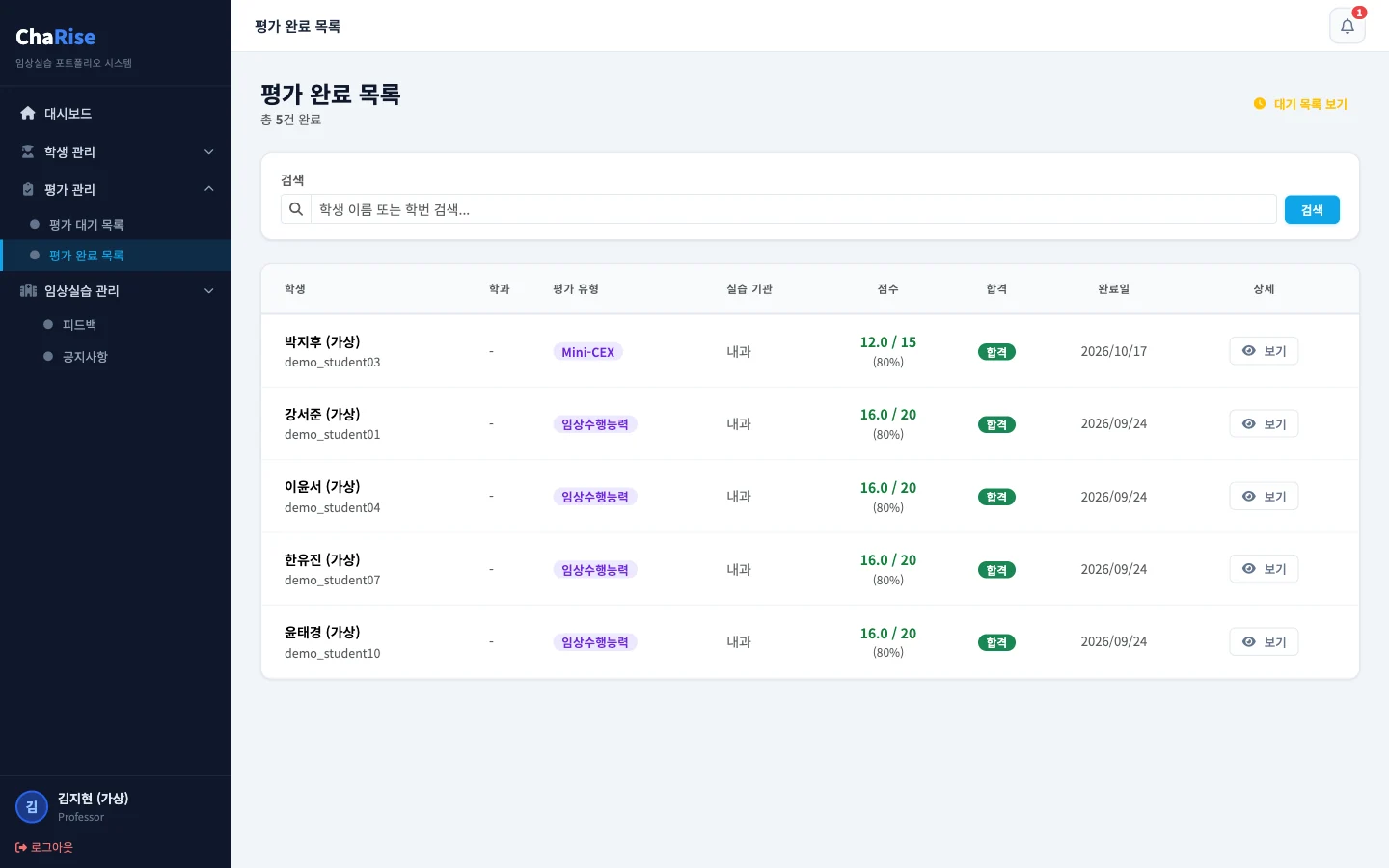Select 평가 완료 목록 menu item
1389x868 pixels.
[116, 256]
